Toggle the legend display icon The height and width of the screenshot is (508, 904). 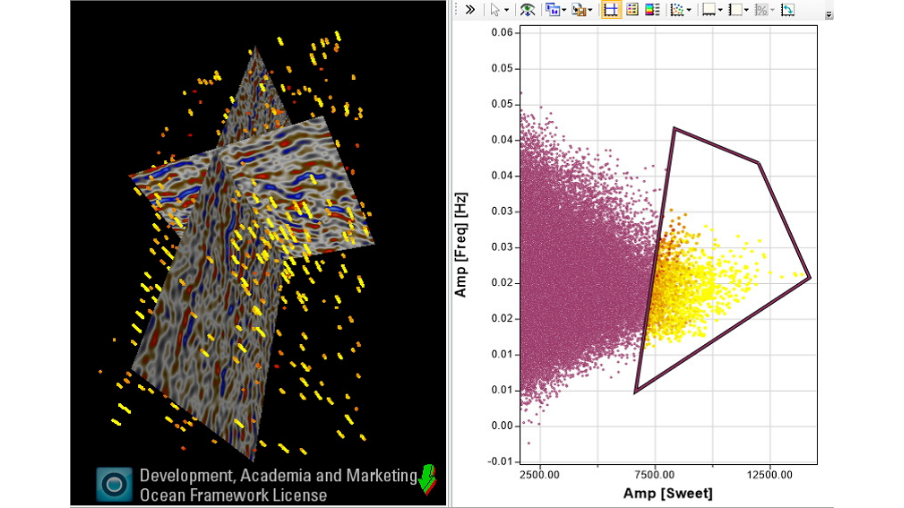631,10
